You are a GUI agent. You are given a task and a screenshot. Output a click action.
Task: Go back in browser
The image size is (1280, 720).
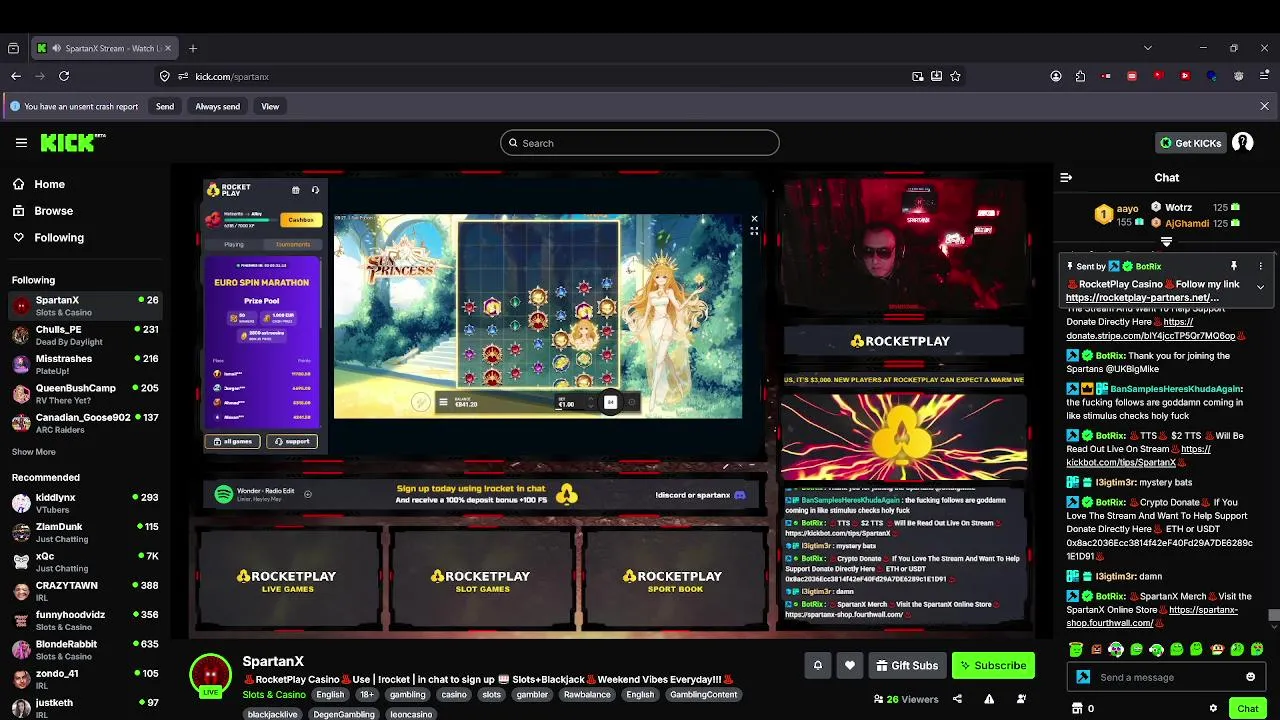point(16,76)
